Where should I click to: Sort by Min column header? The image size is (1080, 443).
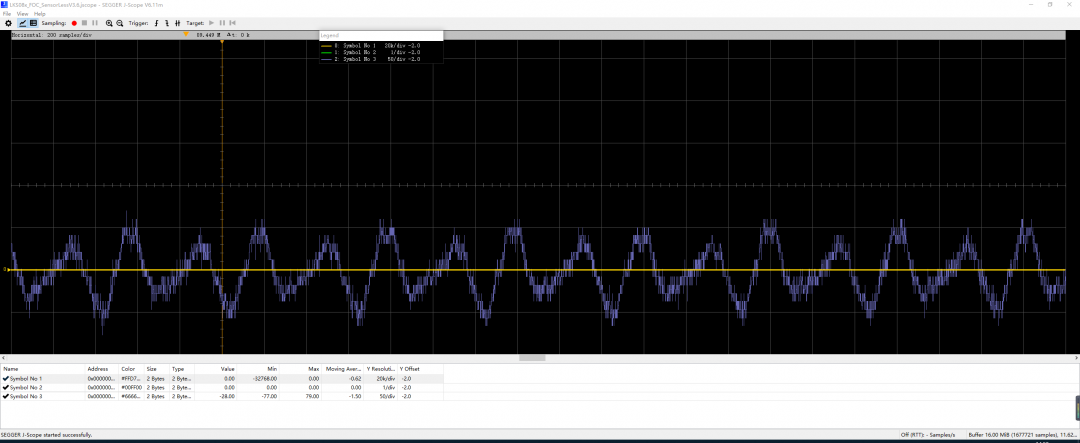pyautogui.click(x=258, y=369)
